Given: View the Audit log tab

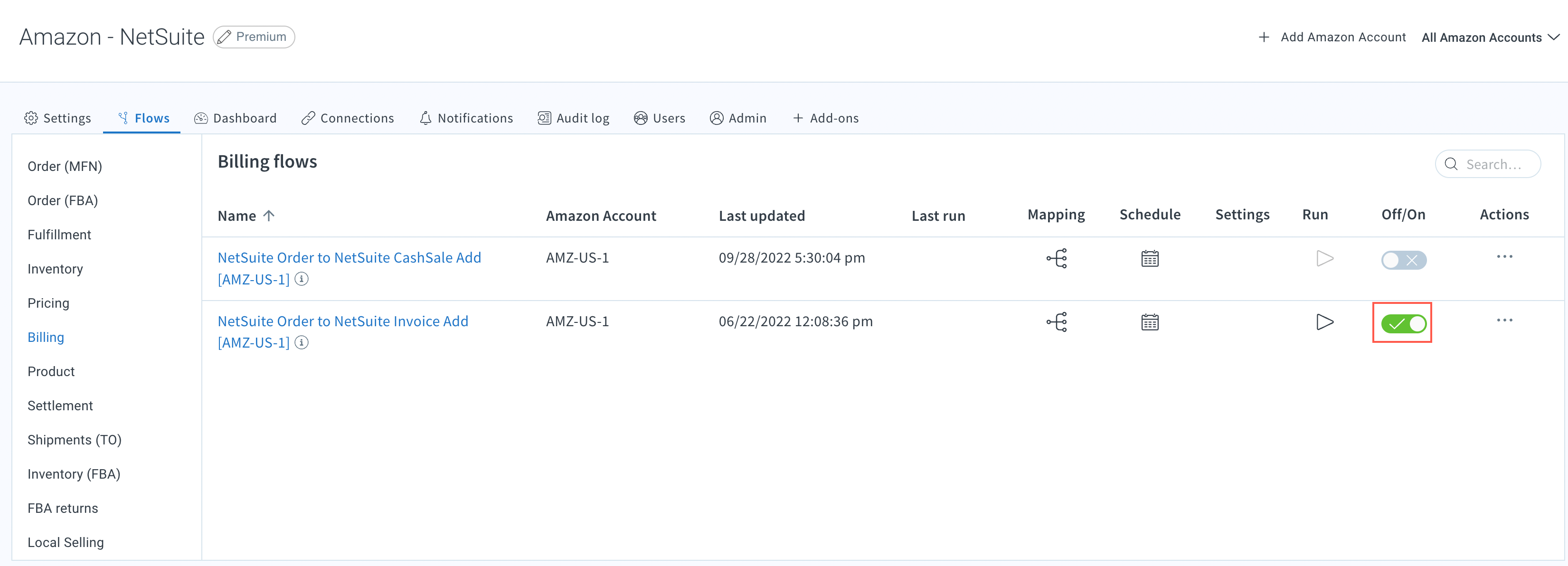Looking at the screenshot, I should pos(573,118).
